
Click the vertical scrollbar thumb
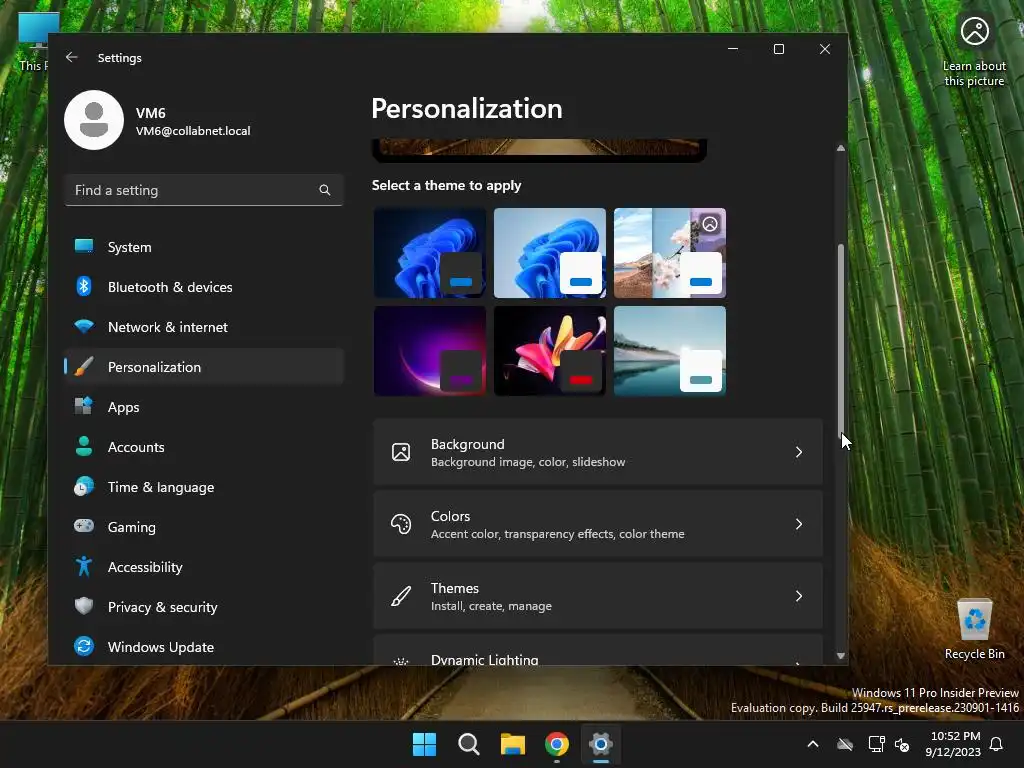click(x=840, y=341)
